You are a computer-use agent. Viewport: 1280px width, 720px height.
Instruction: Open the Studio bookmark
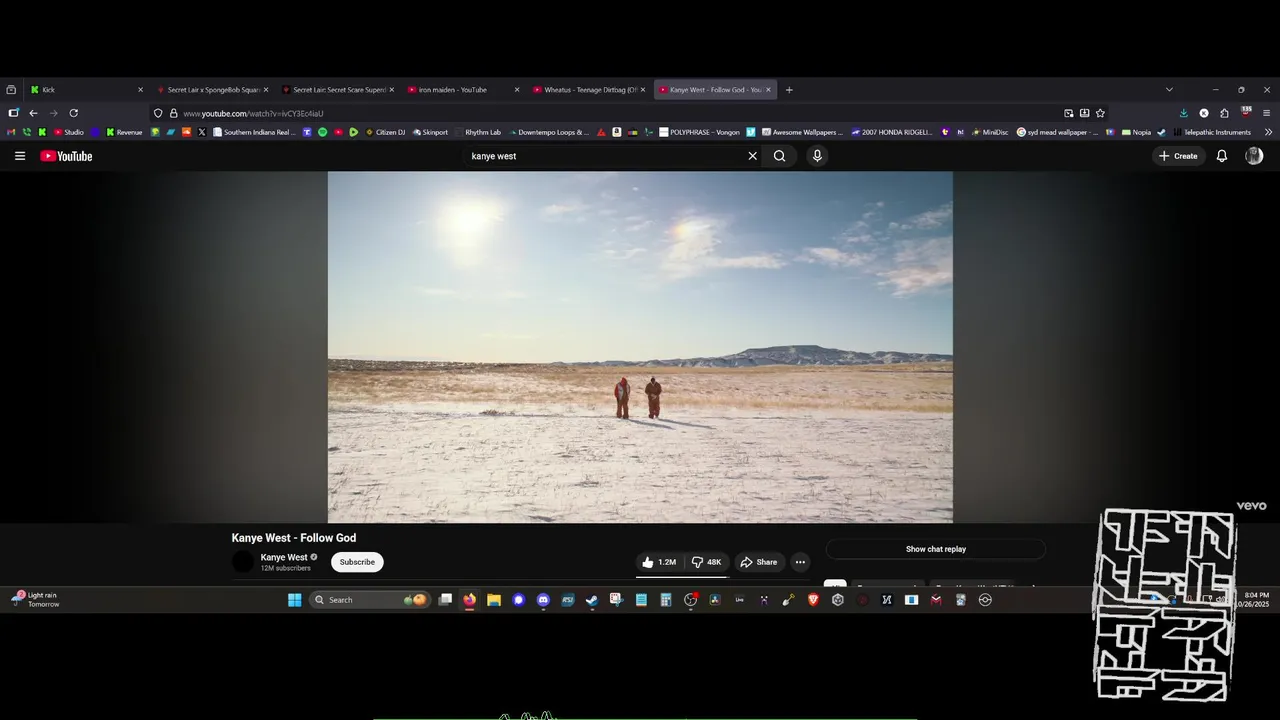[x=69, y=132]
